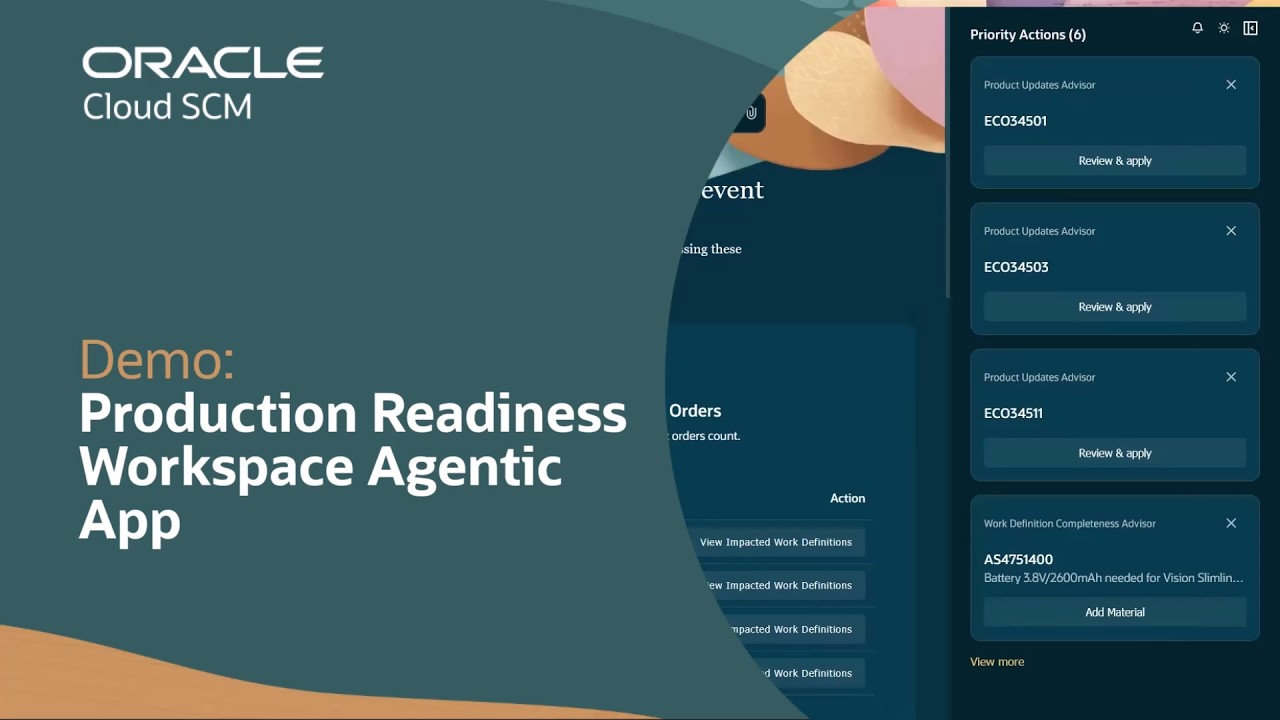This screenshot has height=720, width=1280.
Task: Toggle the light/dark theme sun icon
Action: click(x=1224, y=28)
